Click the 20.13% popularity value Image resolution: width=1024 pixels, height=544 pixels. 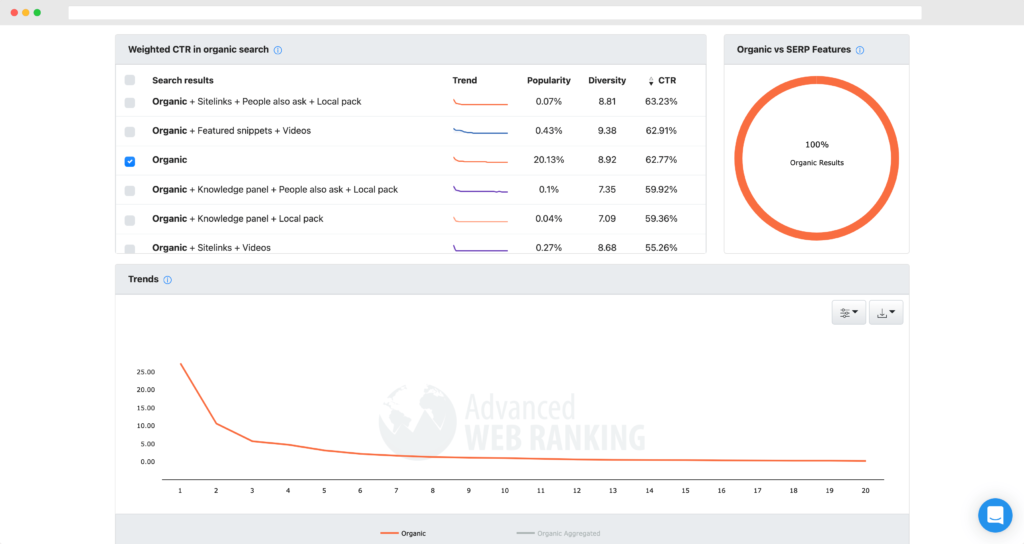(549, 160)
